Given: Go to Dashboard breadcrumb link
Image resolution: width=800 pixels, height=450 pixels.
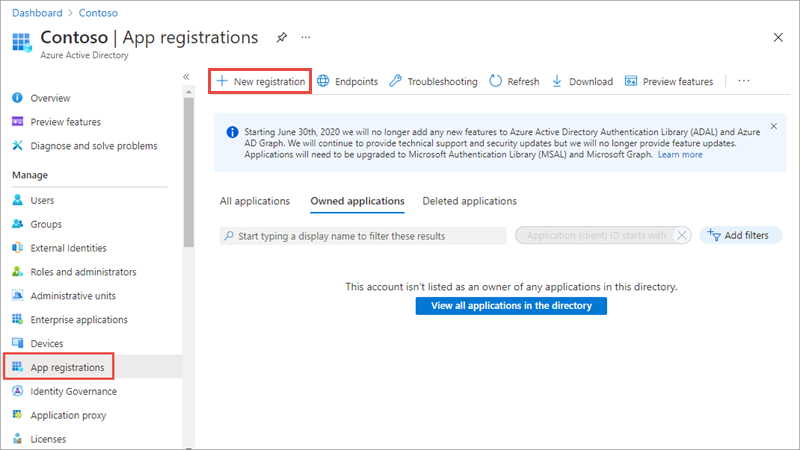Looking at the screenshot, I should click(x=37, y=13).
